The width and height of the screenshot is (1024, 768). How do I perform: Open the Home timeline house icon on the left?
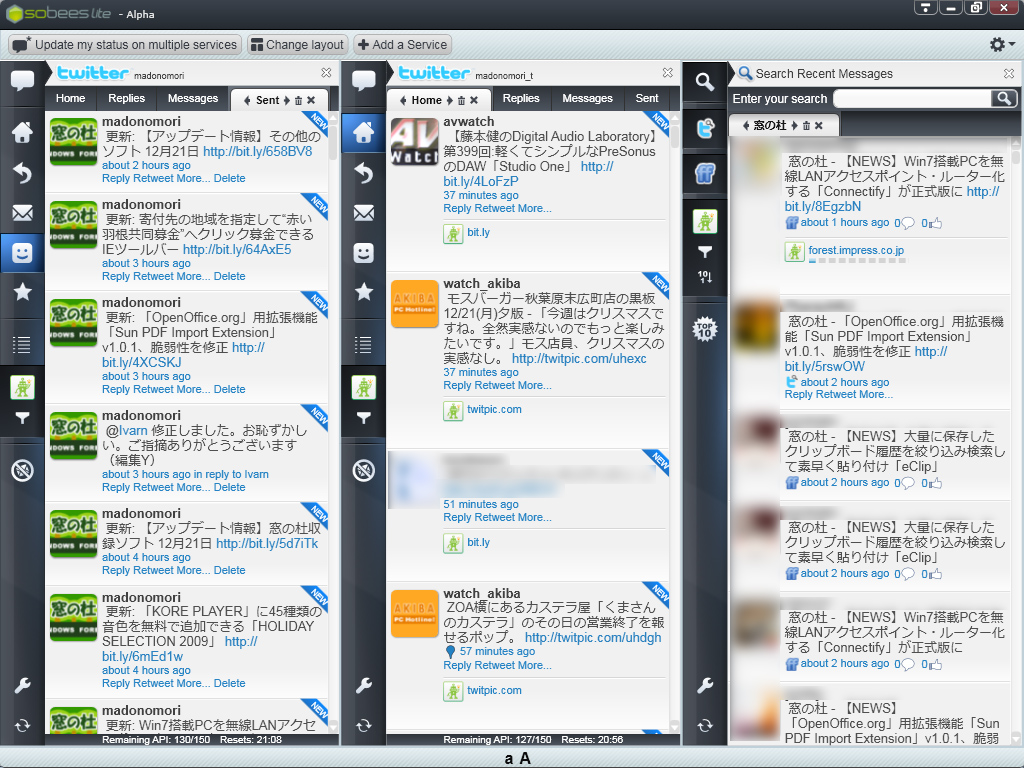(x=21, y=130)
